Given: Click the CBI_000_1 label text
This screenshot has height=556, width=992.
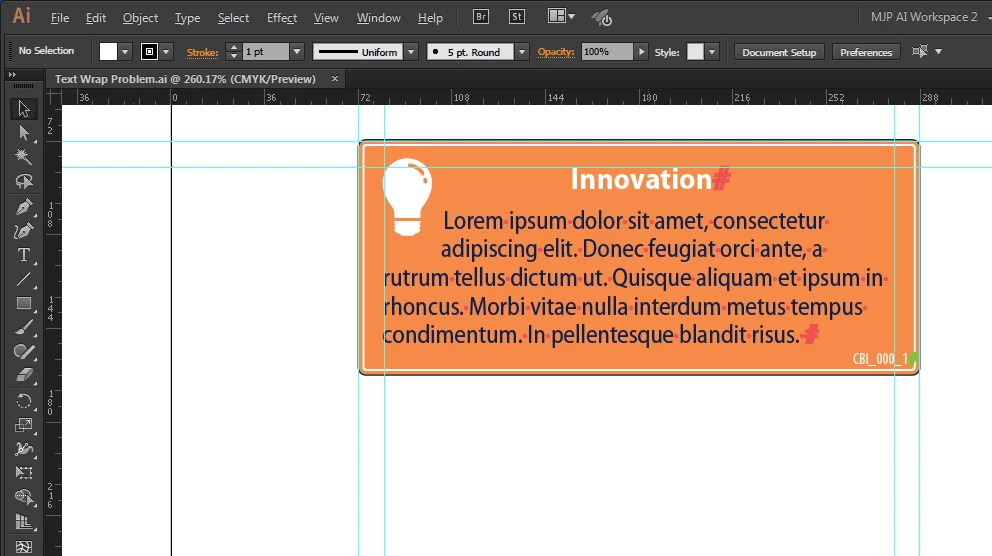Looking at the screenshot, I should pyautogui.click(x=880, y=359).
